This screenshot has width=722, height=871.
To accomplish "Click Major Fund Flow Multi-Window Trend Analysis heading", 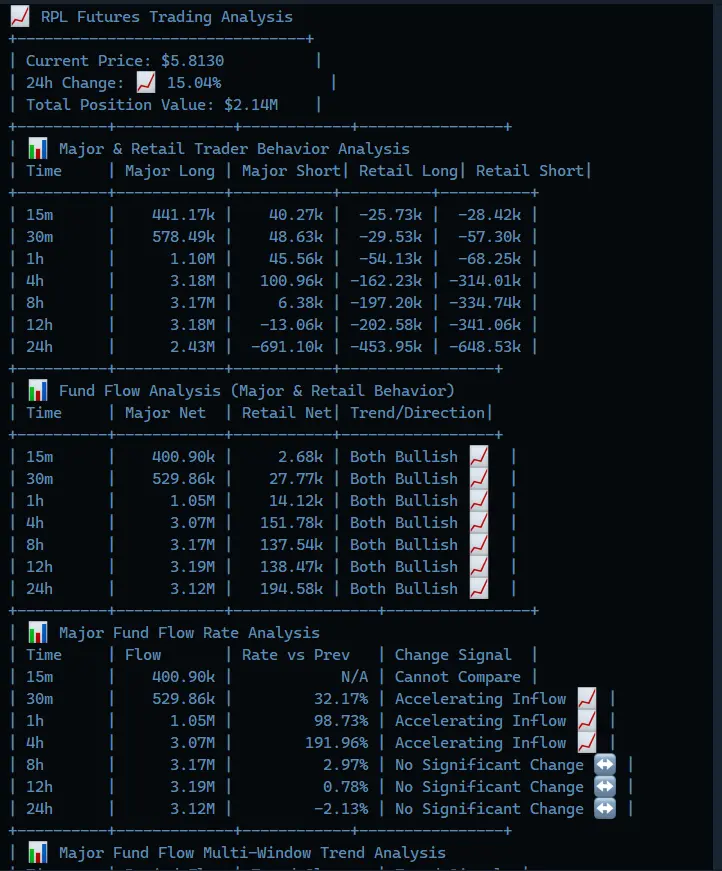I will [x=252, y=853].
